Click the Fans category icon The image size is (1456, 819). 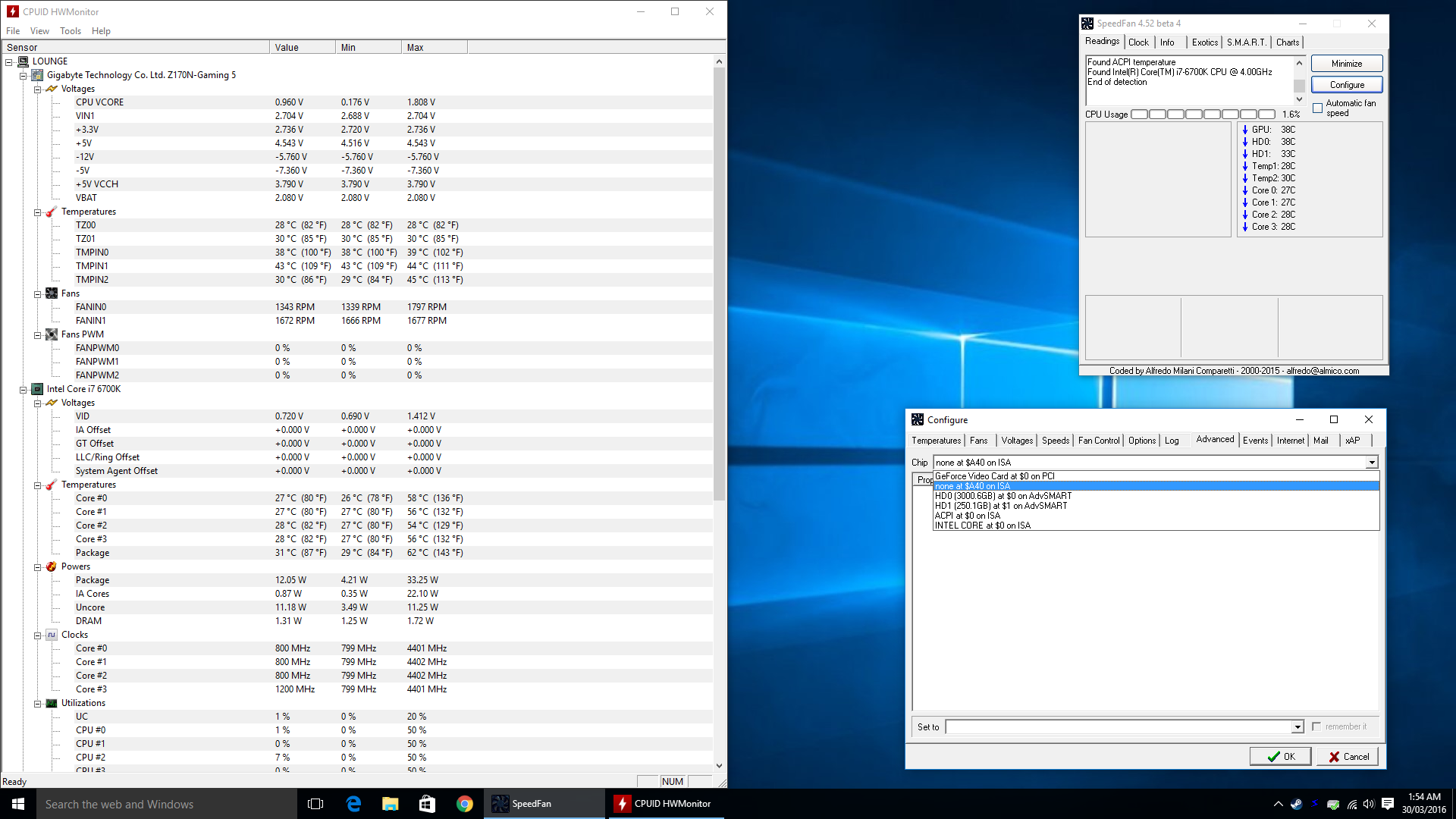click(x=52, y=293)
